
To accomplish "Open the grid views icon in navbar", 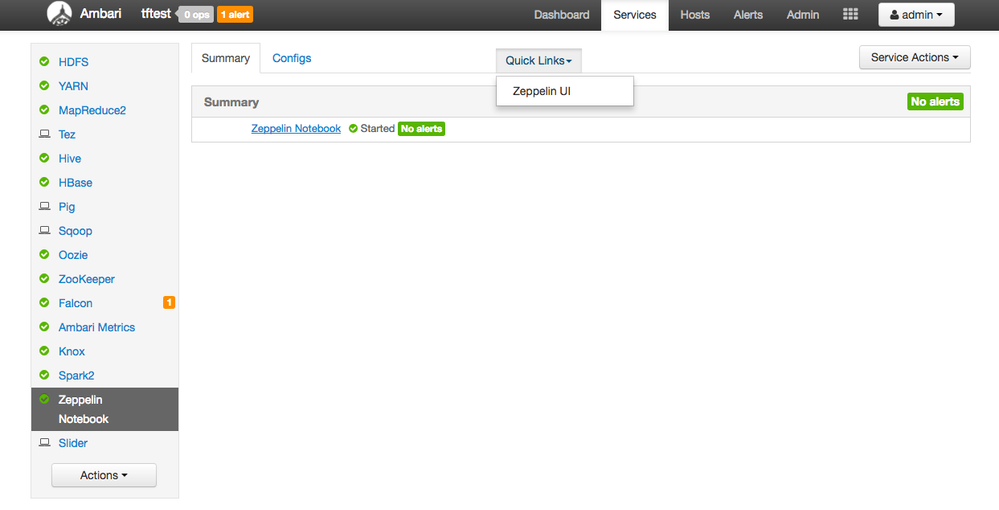I will (x=850, y=14).
